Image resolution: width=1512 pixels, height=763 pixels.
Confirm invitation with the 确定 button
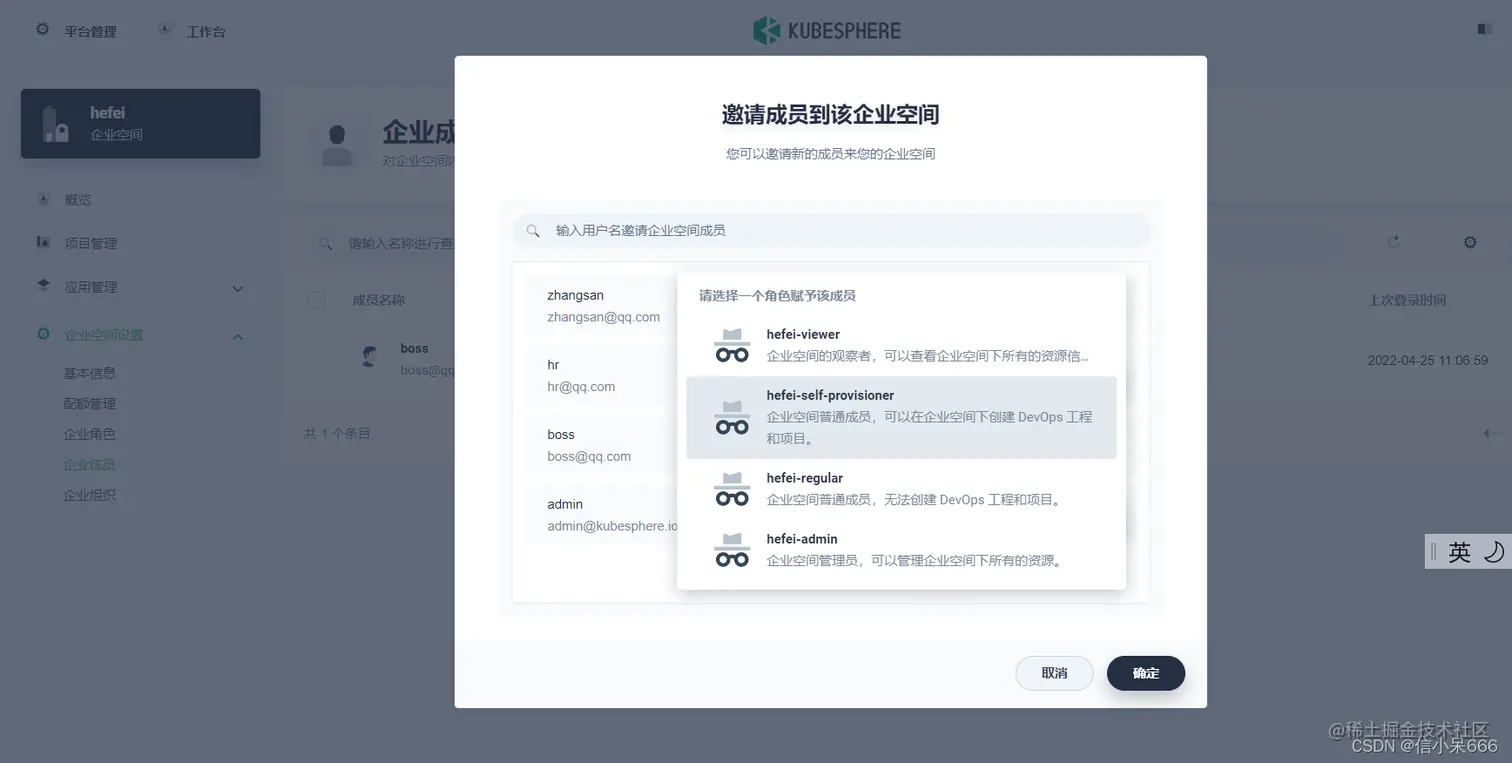tap(1144, 673)
